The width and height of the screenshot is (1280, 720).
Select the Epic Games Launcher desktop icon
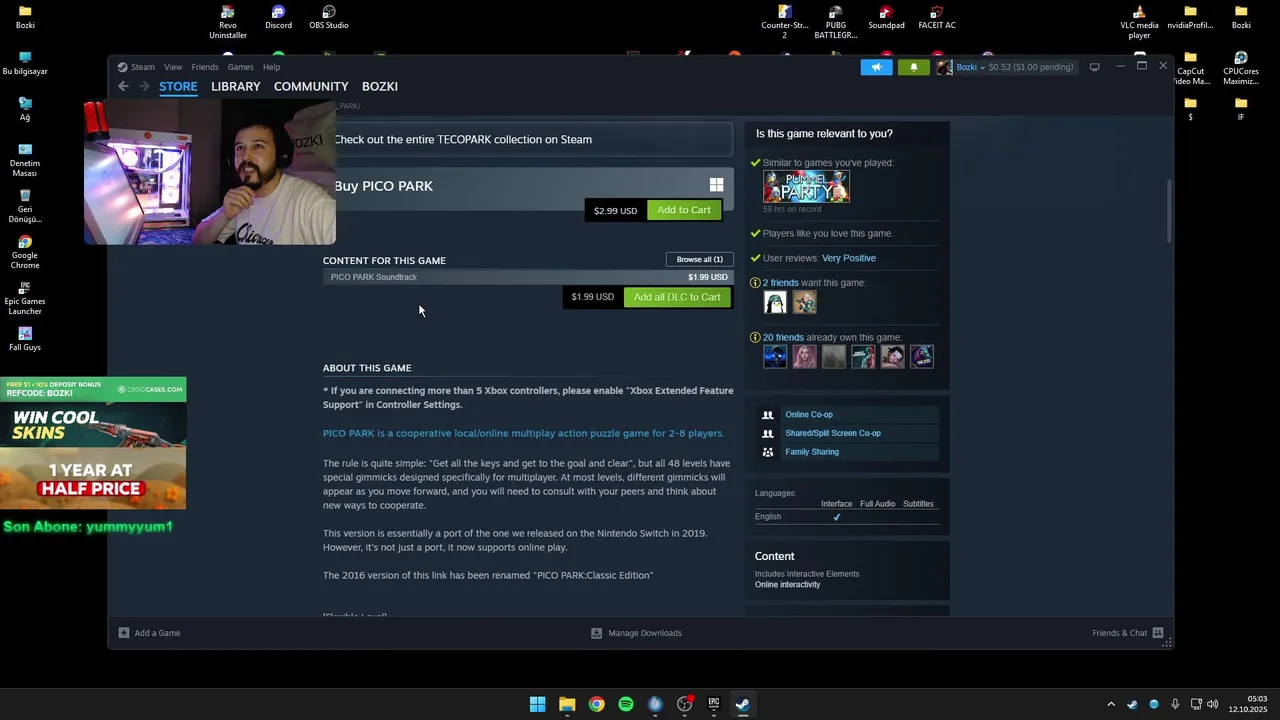tap(25, 298)
